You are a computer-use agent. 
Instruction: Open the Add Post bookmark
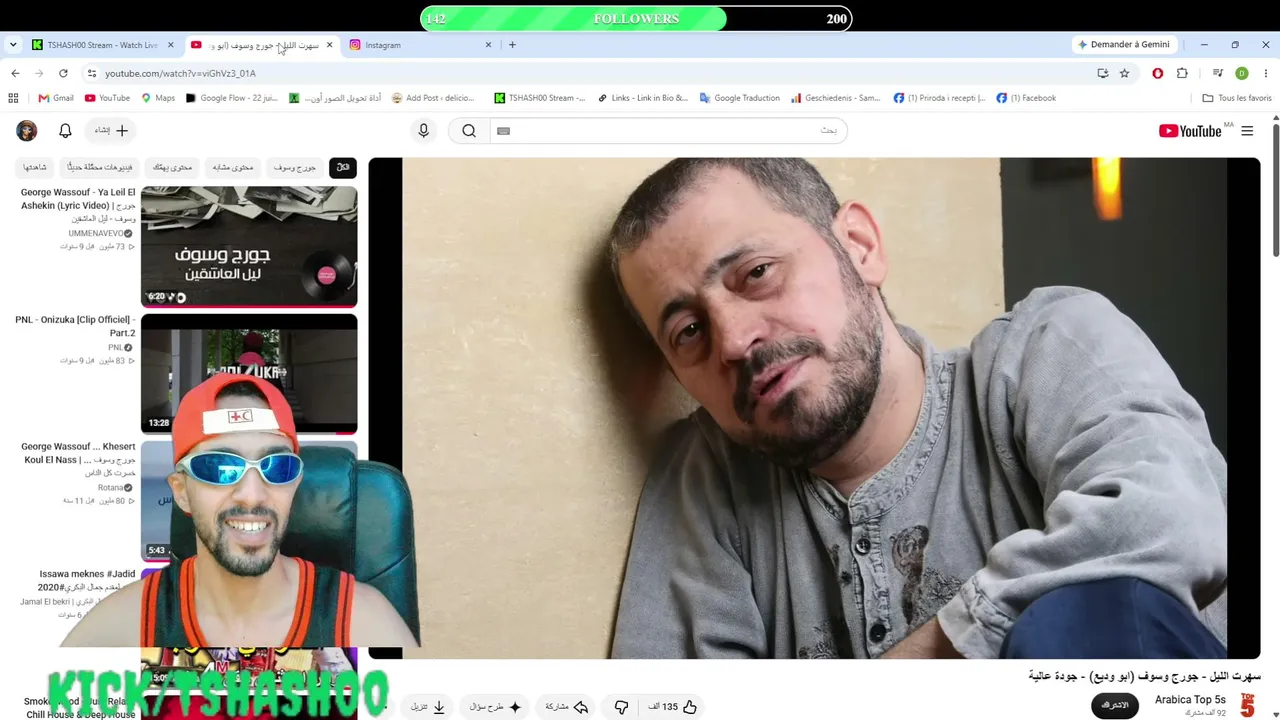[434, 98]
